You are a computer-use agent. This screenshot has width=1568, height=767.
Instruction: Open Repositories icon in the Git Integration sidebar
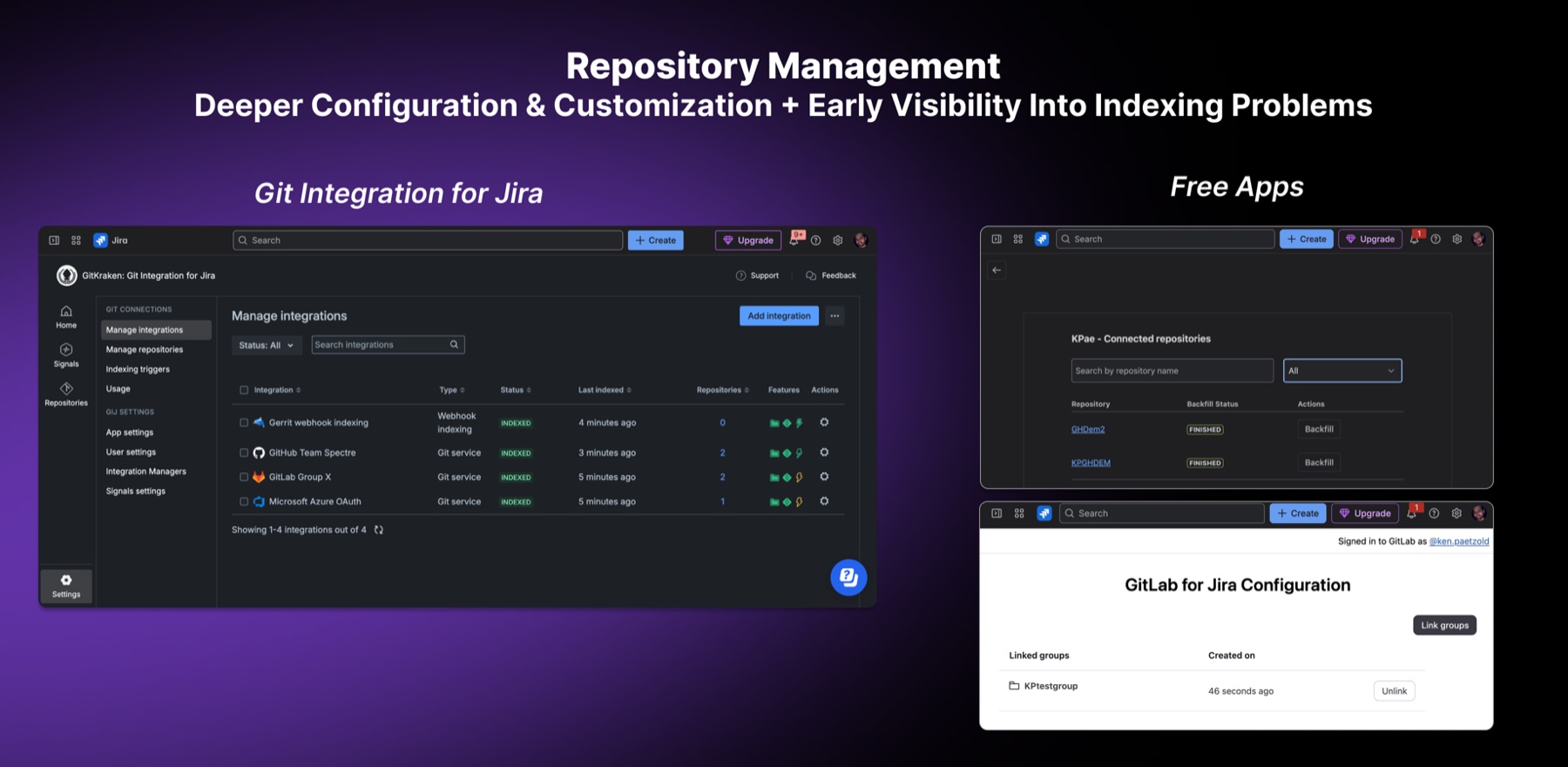[x=66, y=394]
